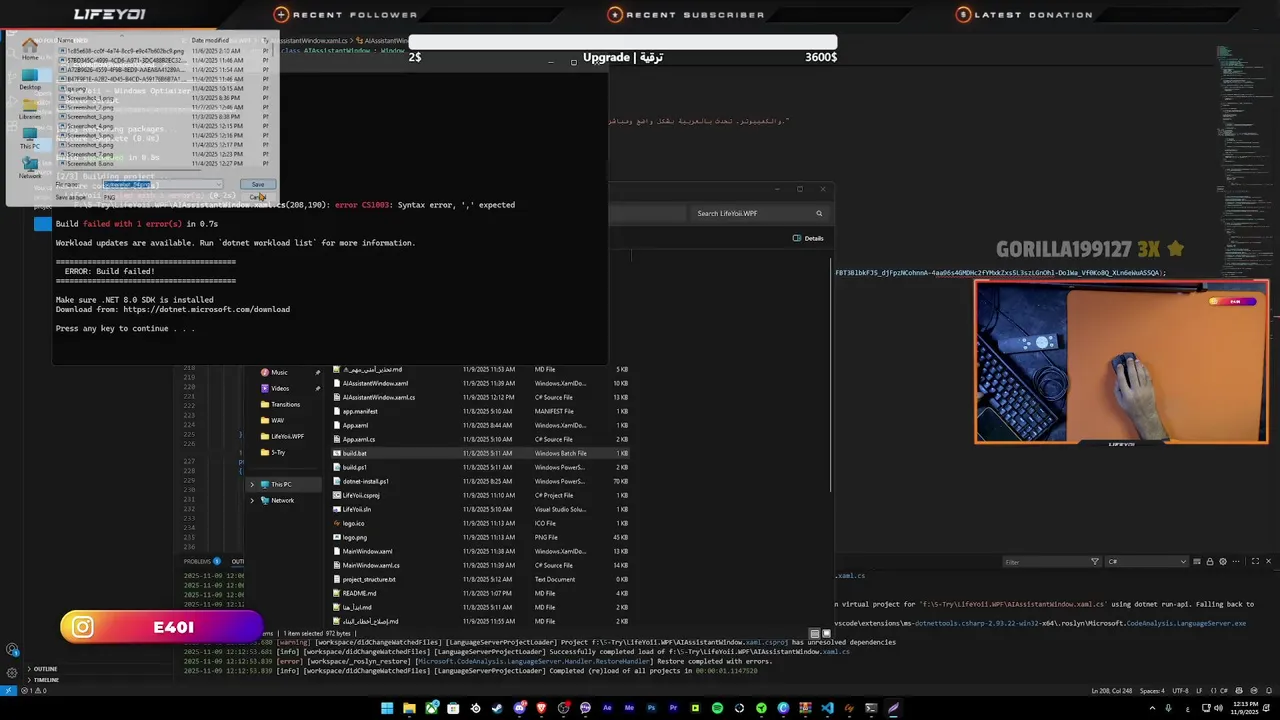
Task: Expand This PC in Explorer tree
Action: coord(252,484)
